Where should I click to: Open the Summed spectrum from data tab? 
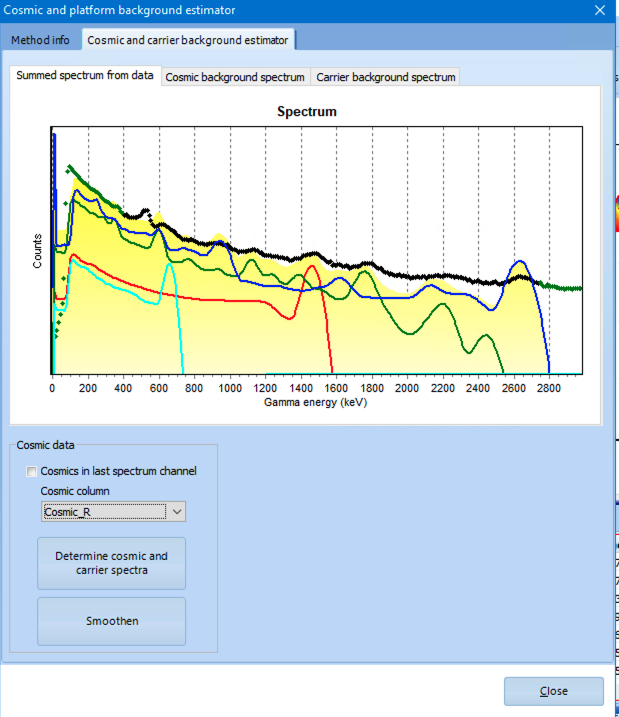pos(85,76)
